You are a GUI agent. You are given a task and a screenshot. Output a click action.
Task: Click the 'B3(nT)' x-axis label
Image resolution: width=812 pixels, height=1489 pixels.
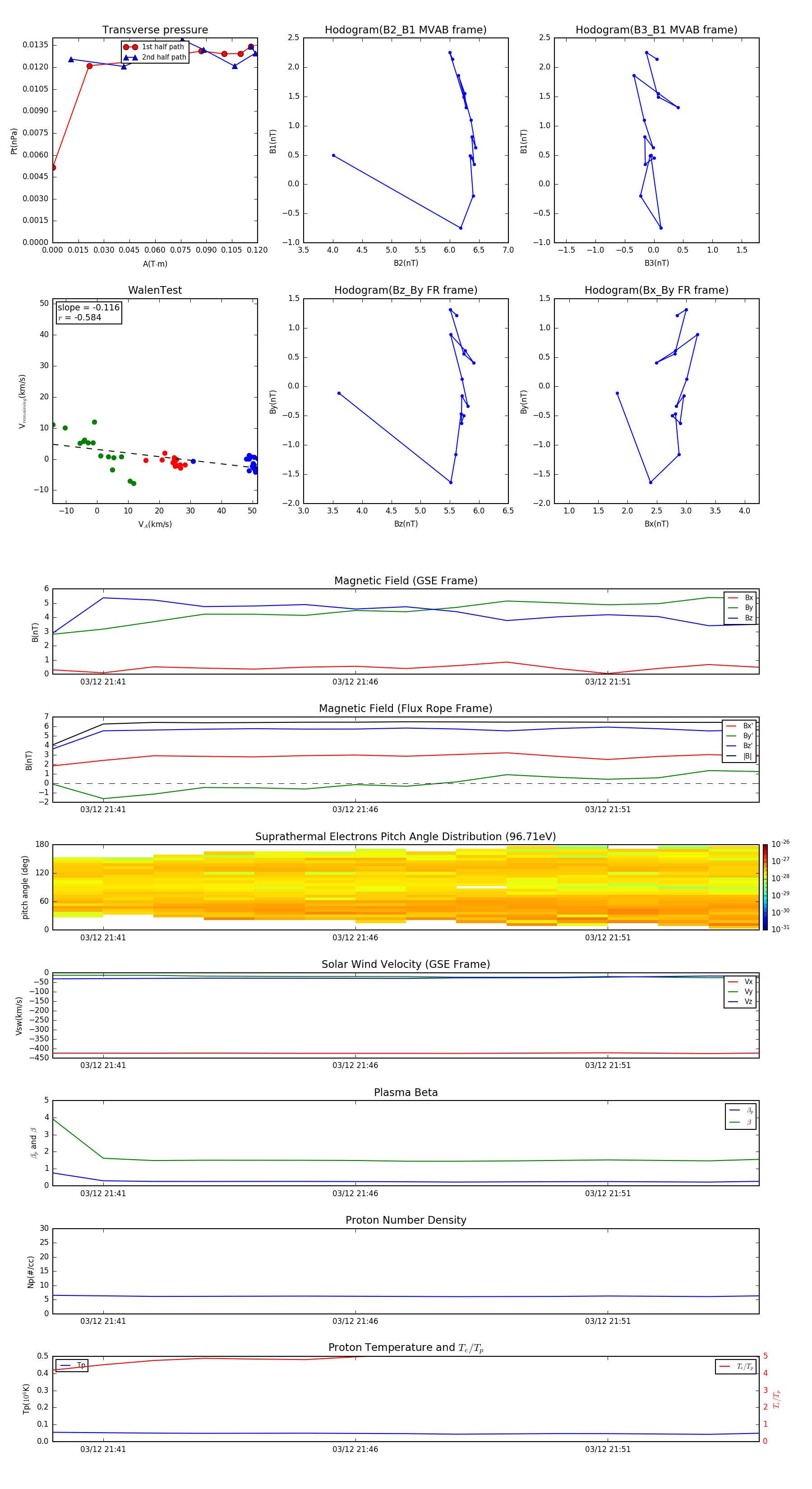pyautogui.click(x=656, y=263)
